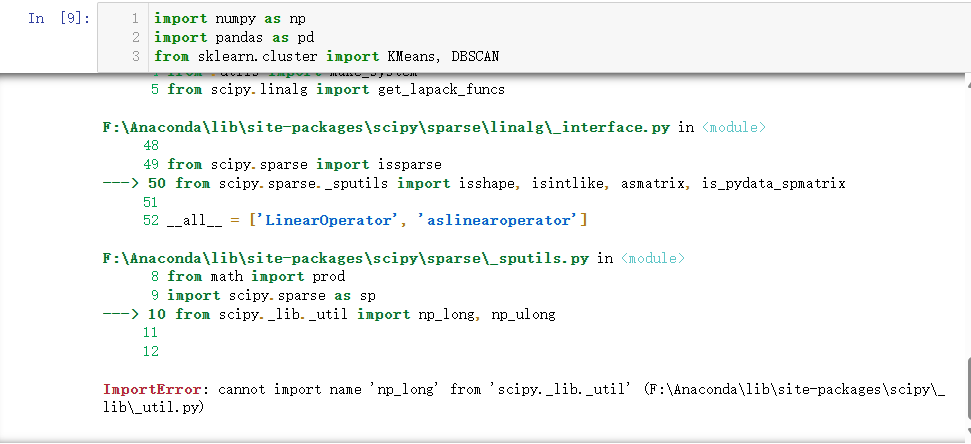Click the red ImportError label
Image resolution: width=971 pixels, height=444 pixels.
pyautogui.click(x=152, y=390)
